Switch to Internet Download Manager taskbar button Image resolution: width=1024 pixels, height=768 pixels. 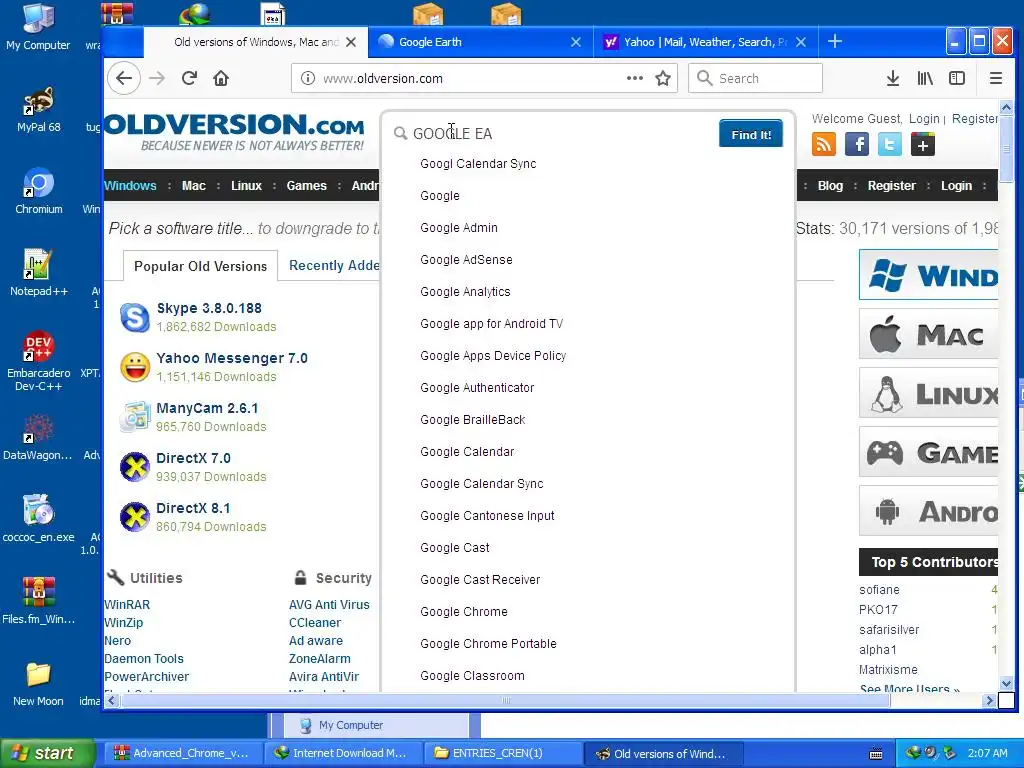pyautogui.click(x=344, y=753)
